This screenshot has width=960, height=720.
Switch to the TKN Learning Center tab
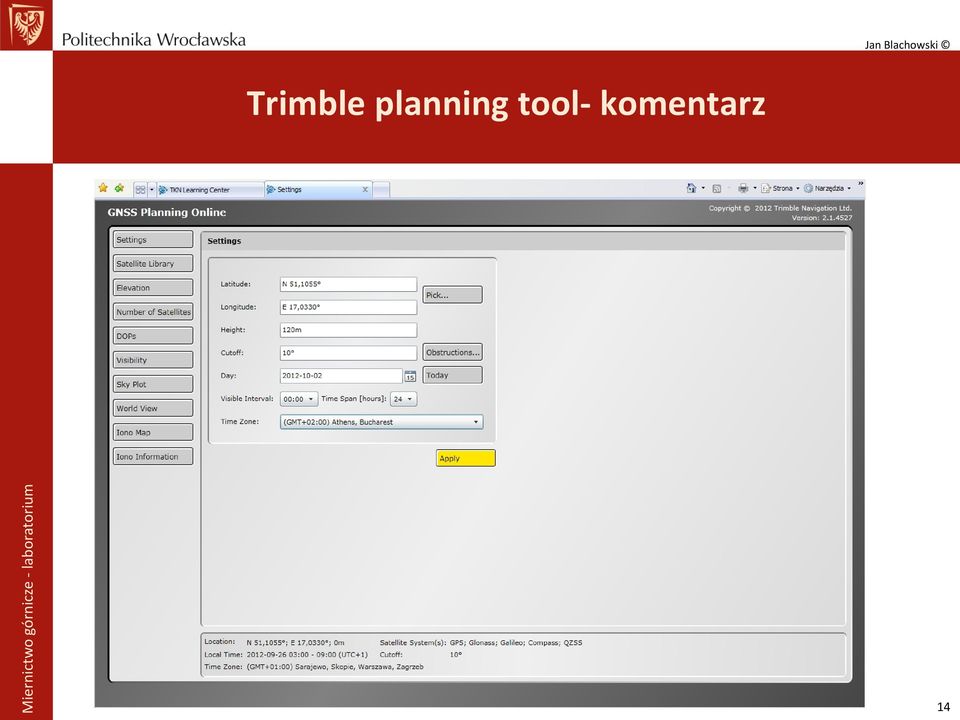[x=210, y=190]
